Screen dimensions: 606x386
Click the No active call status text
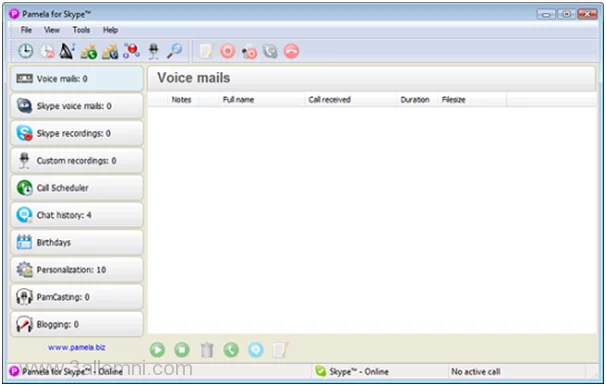pyautogui.click(x=476, y=372)
